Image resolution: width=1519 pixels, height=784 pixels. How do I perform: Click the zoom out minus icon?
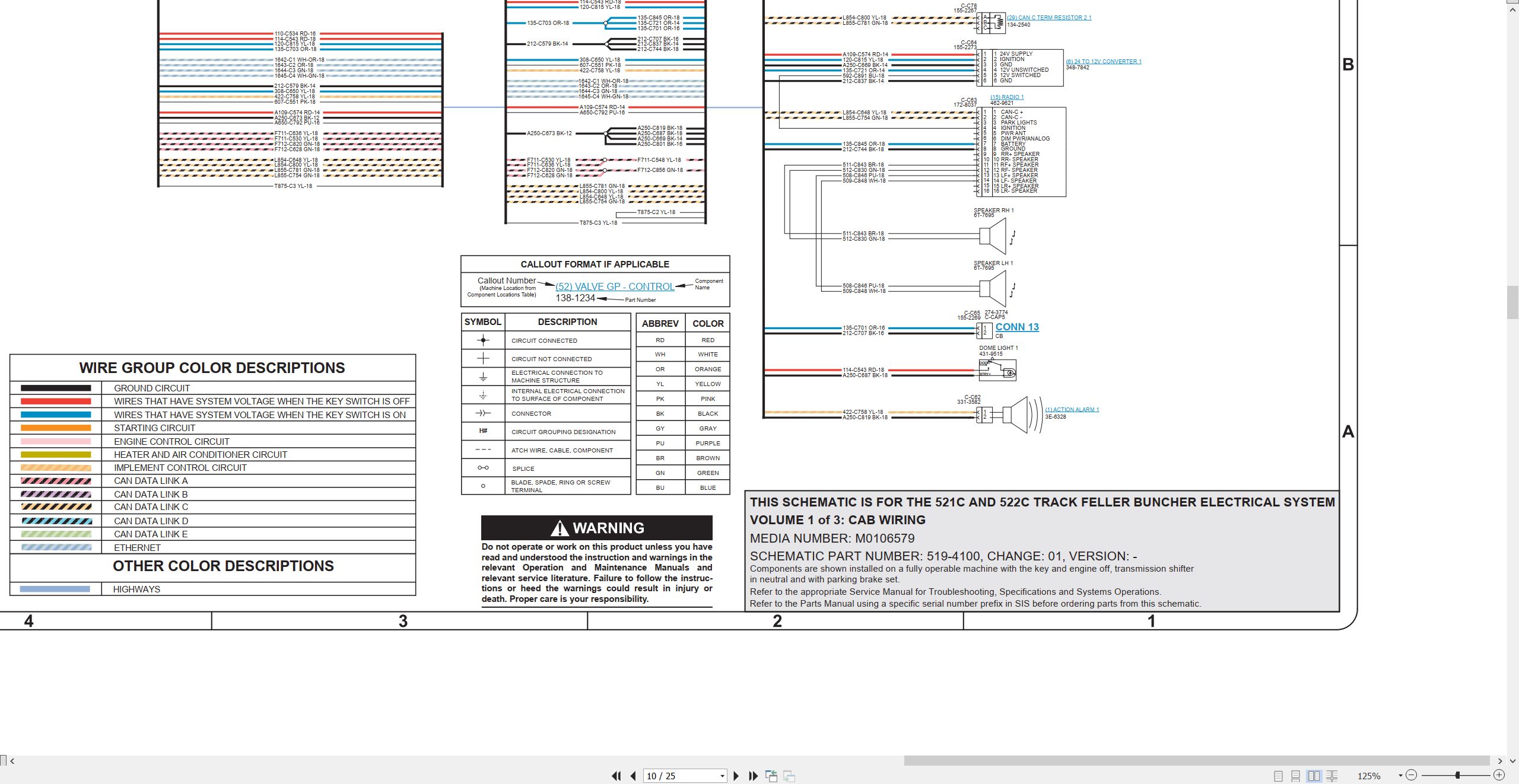click(1412, 775)
